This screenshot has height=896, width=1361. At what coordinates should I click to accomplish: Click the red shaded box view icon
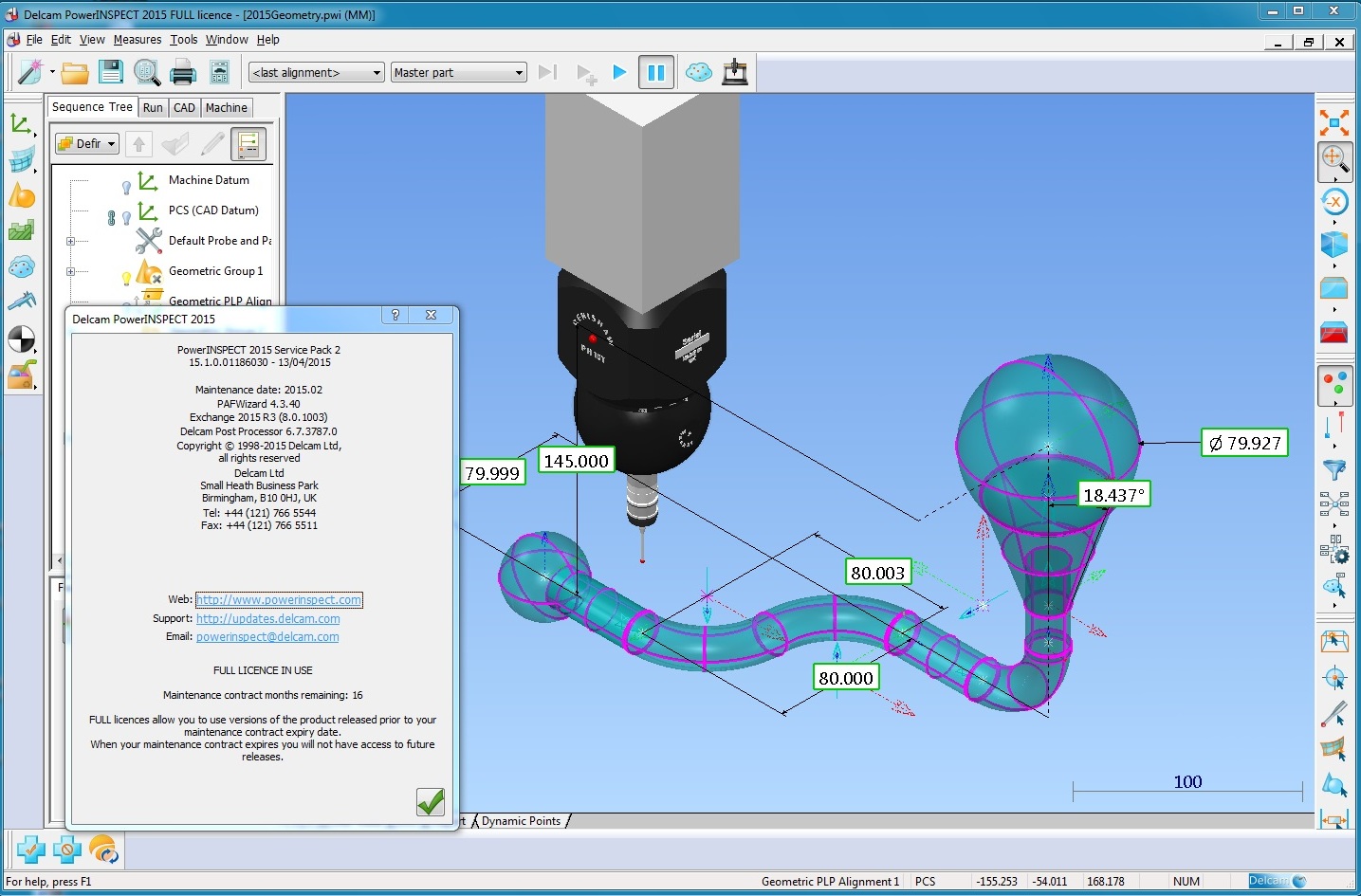click(1334, 332)
